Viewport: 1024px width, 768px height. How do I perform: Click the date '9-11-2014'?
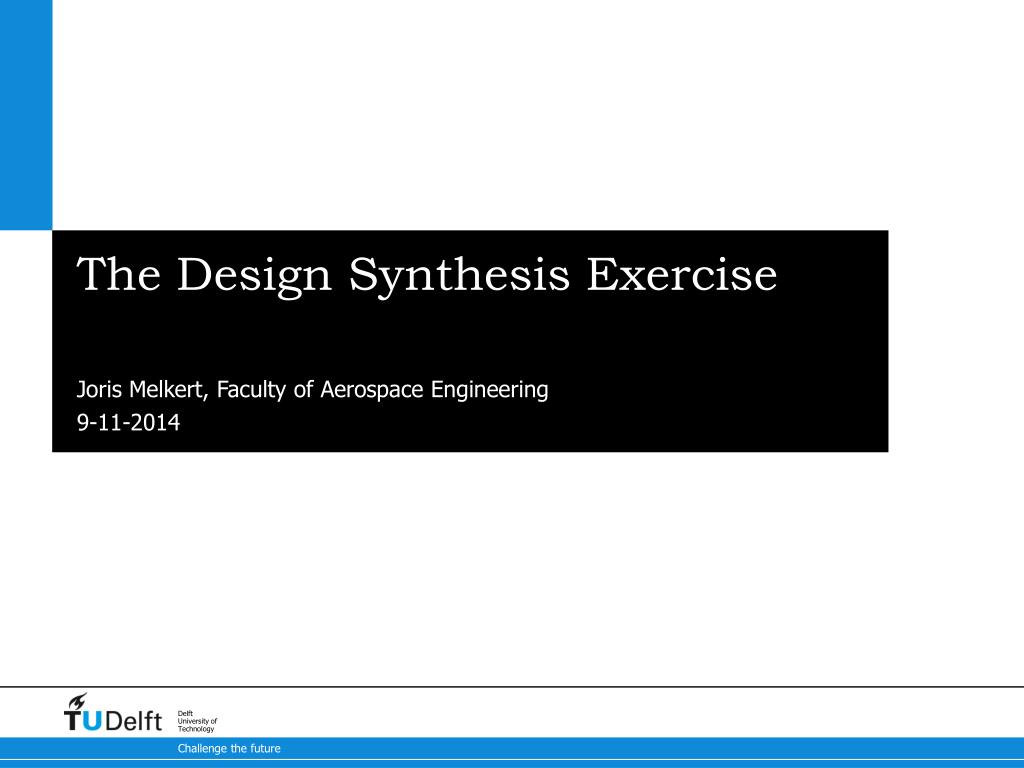[x=128, y=423]
